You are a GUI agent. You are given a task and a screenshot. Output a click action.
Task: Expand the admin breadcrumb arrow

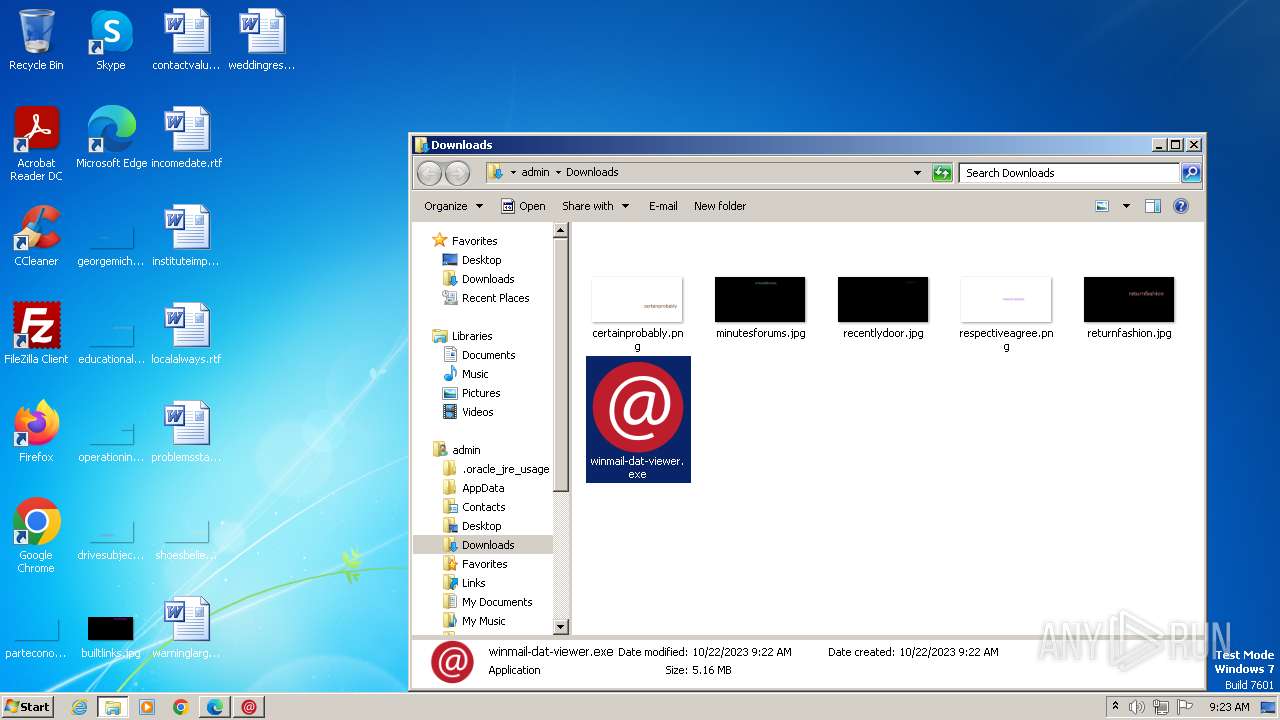click(558, 172)
